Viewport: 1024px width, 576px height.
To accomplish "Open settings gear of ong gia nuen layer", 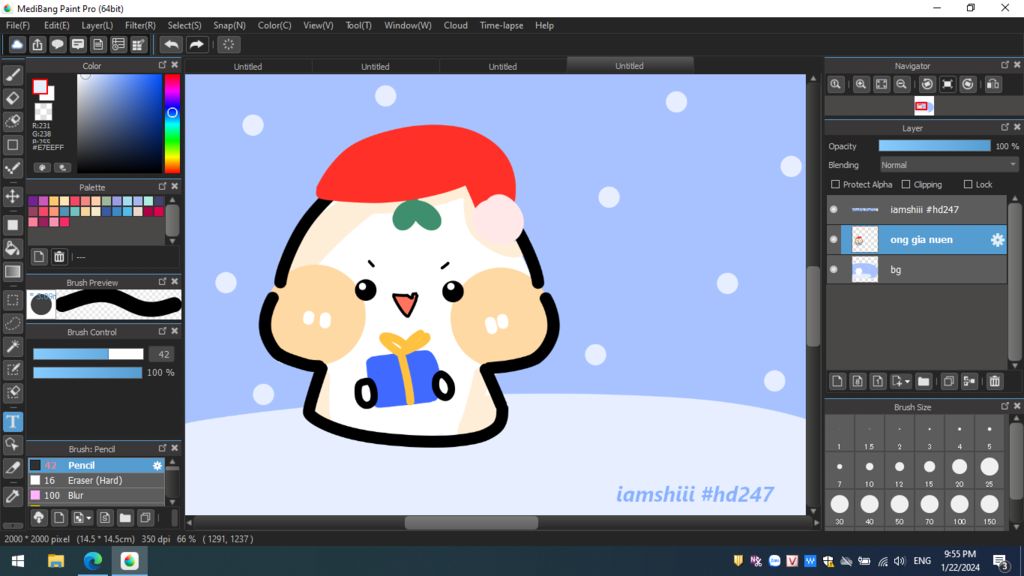I will [x=997, y=240].
